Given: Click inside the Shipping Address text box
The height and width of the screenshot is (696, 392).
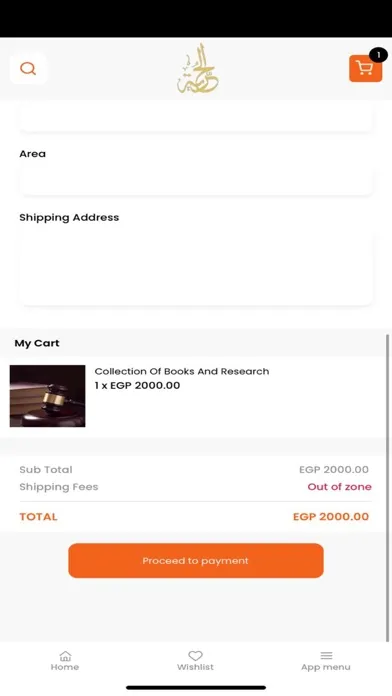Looking at the screenshot, I should point(196,268).
